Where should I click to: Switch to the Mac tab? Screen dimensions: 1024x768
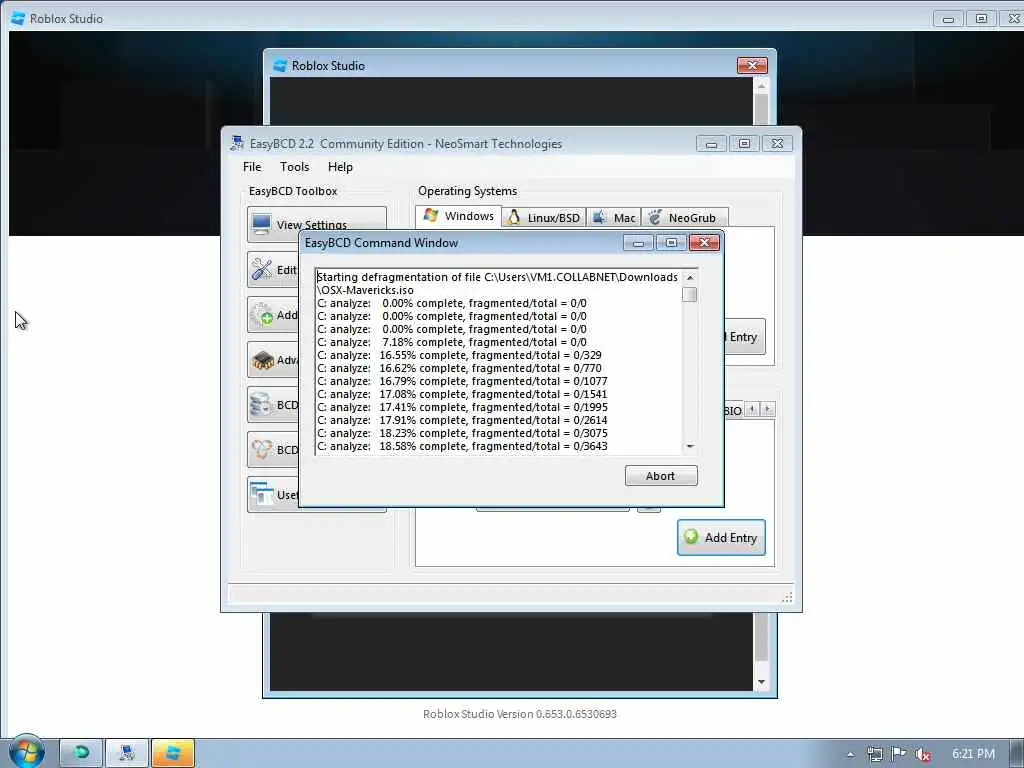coord(614,217)
